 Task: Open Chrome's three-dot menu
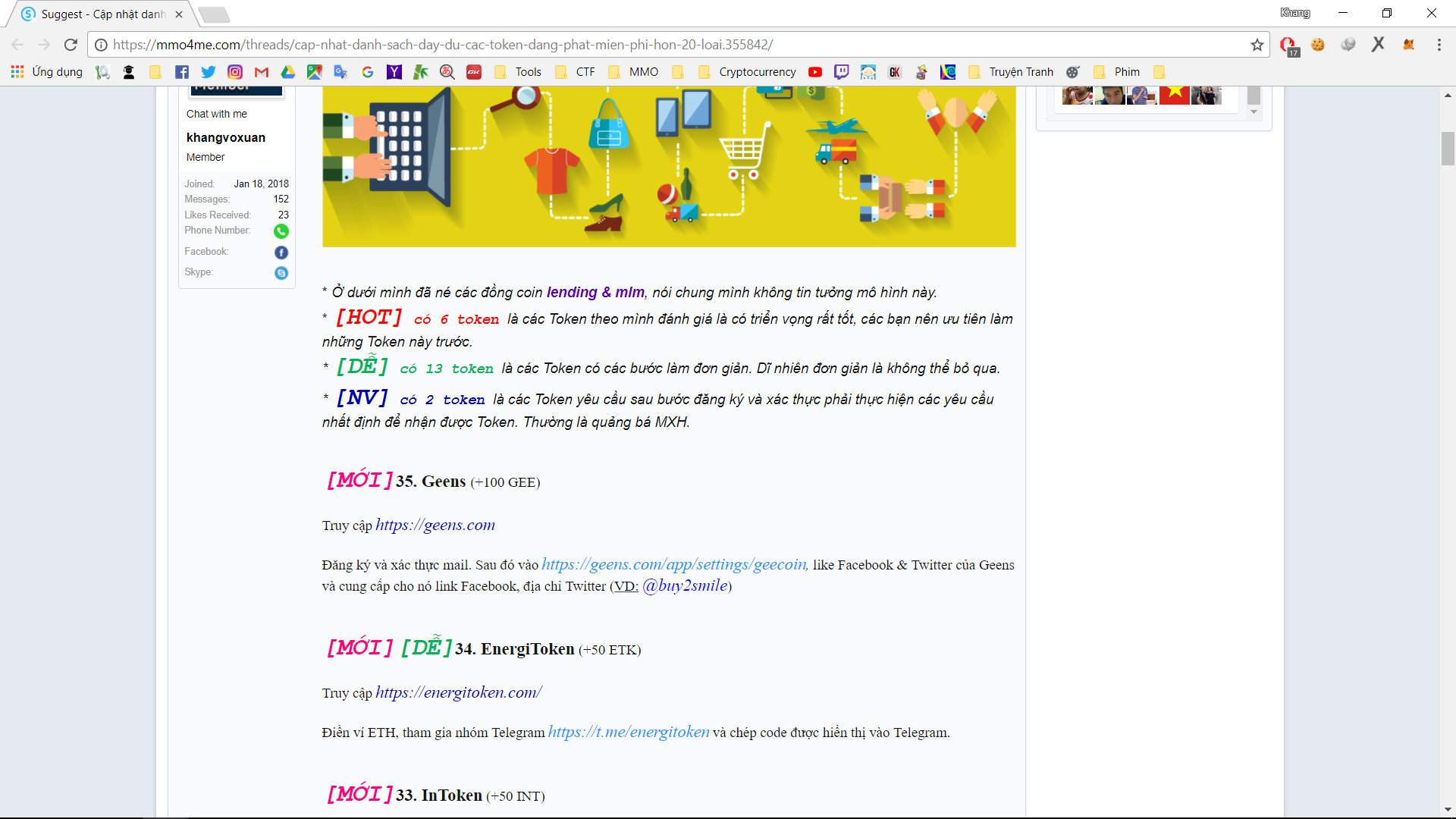(1439, 45)
